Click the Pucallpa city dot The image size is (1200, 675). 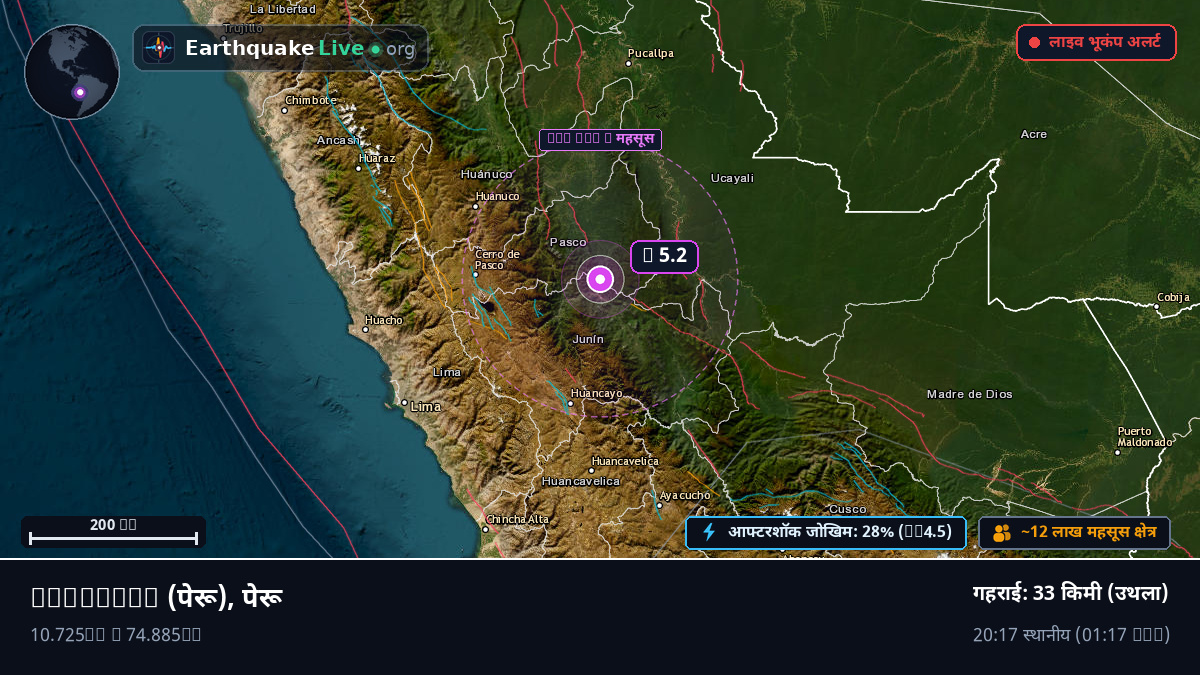coord(628,64)
